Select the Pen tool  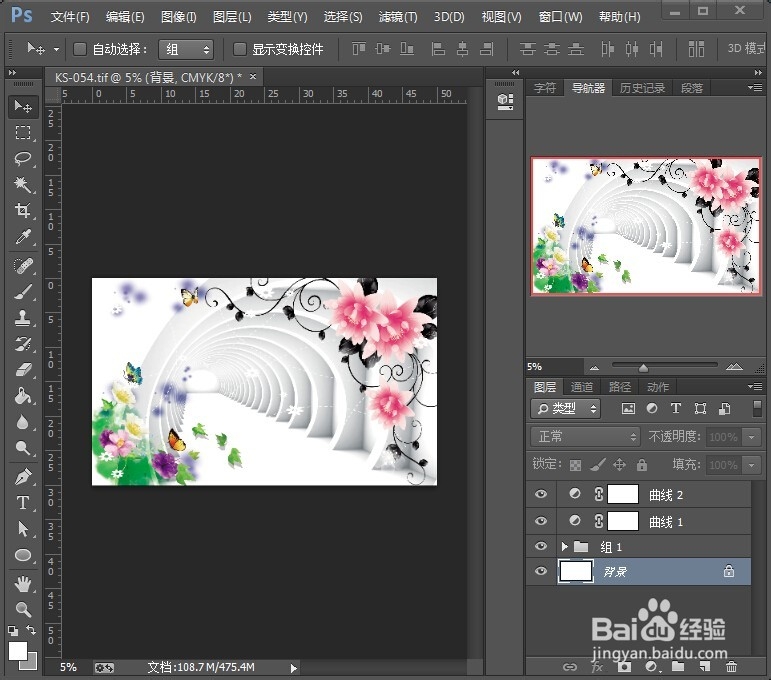coord(23,477)
